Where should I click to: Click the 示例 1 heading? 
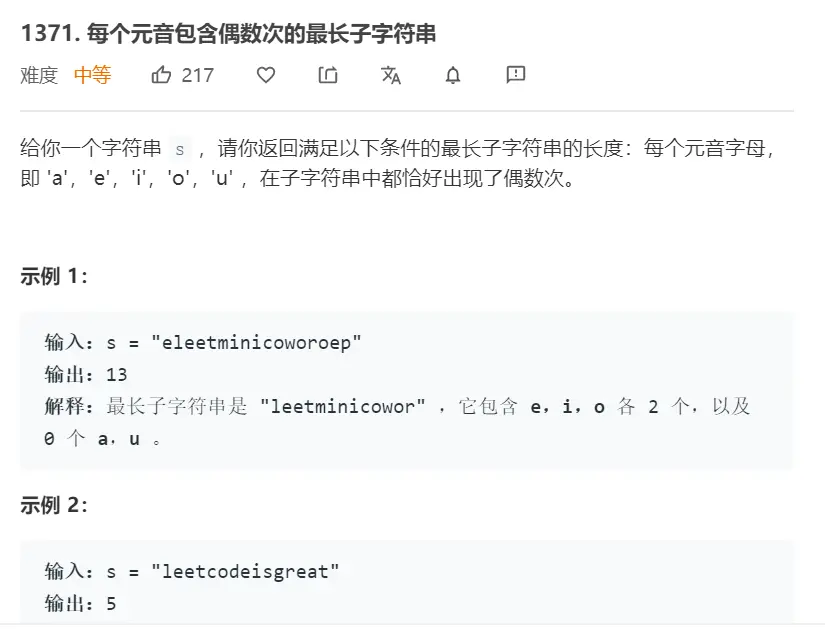54,277
